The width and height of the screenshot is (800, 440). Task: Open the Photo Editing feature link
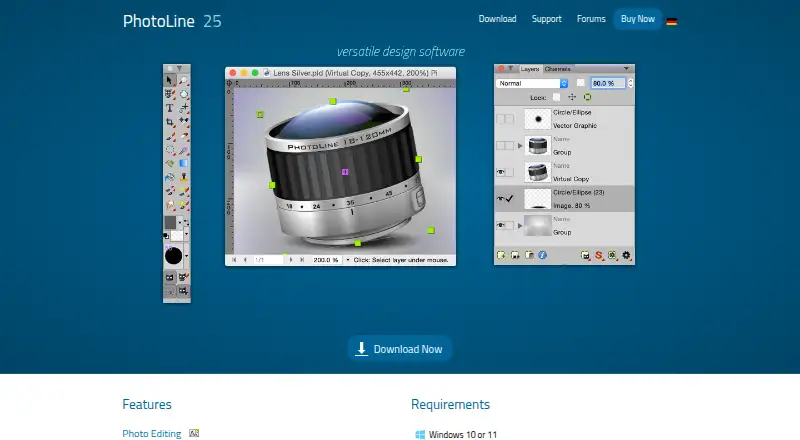pos(152,433)
